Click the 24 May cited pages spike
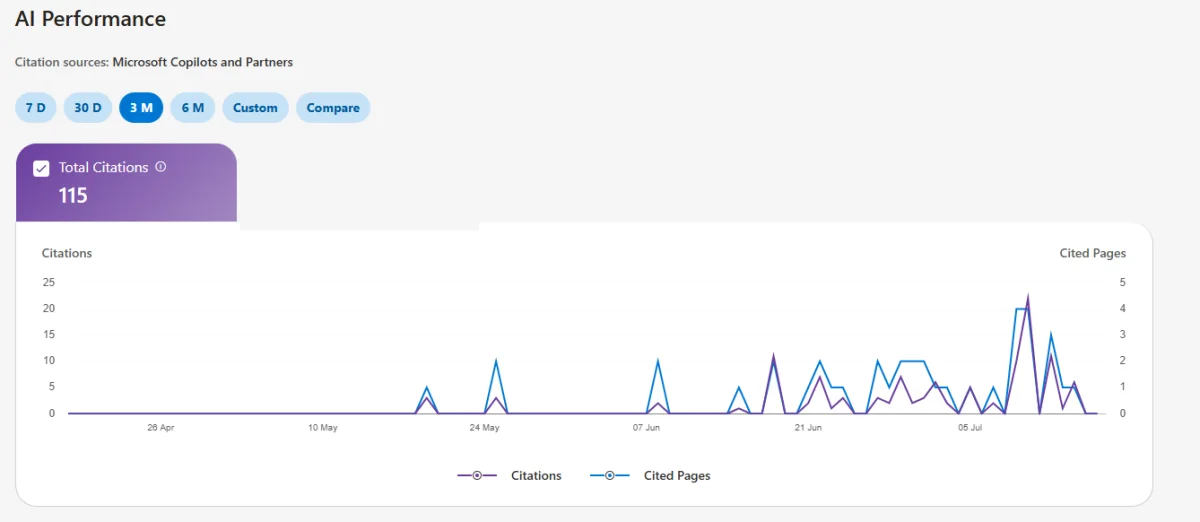Viewport: 1200px width, 522px height. (x=496, y=361)
